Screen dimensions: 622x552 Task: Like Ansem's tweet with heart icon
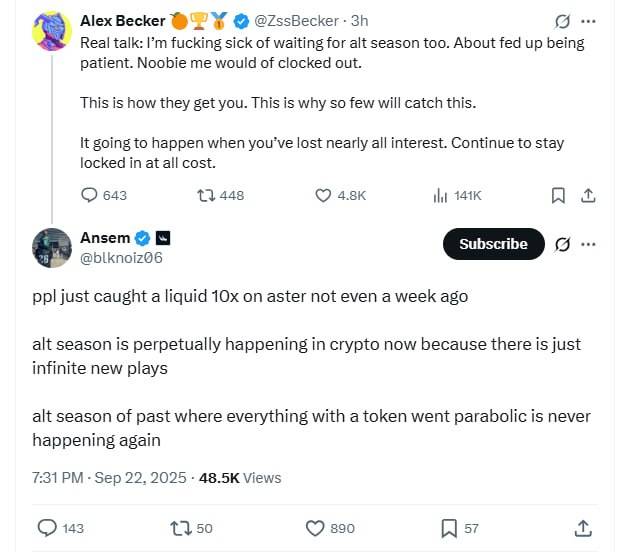click(315, 527)
